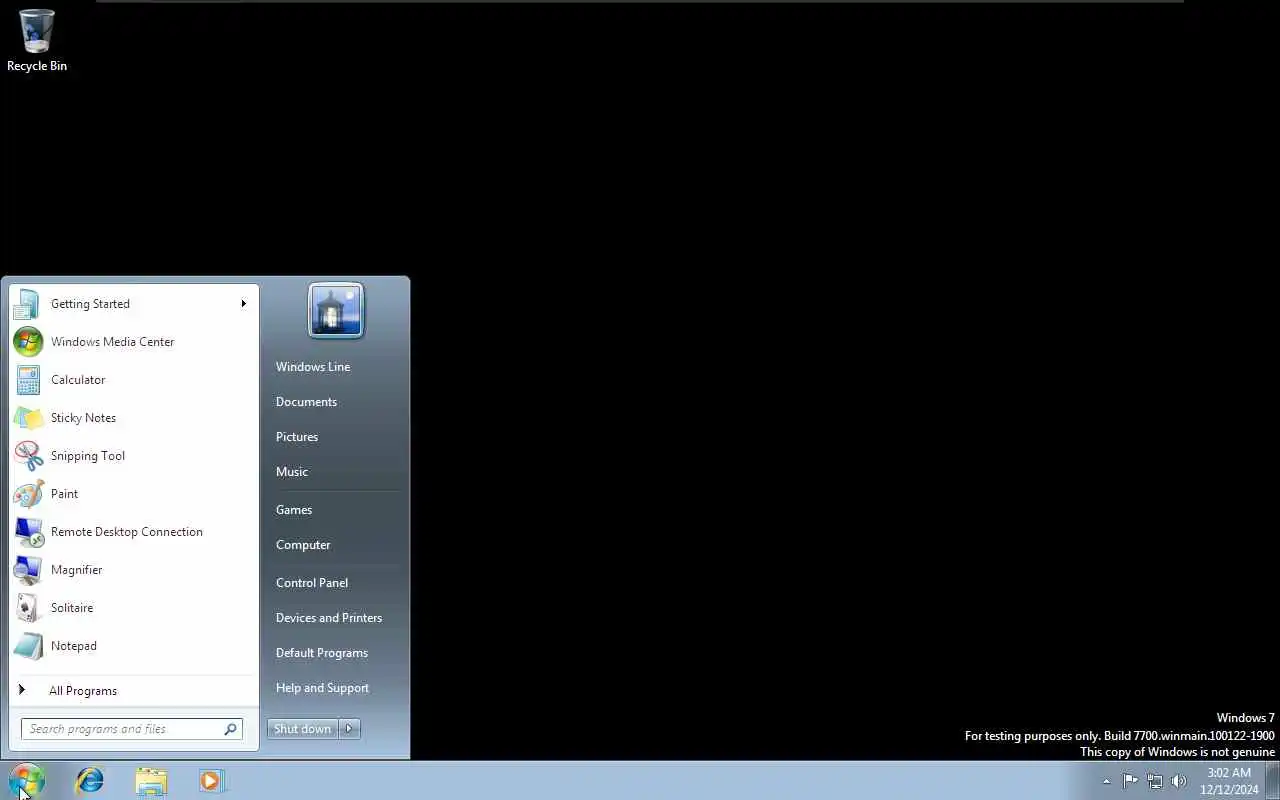
Task: Open Default Programs
Action: tap(322, 653)
